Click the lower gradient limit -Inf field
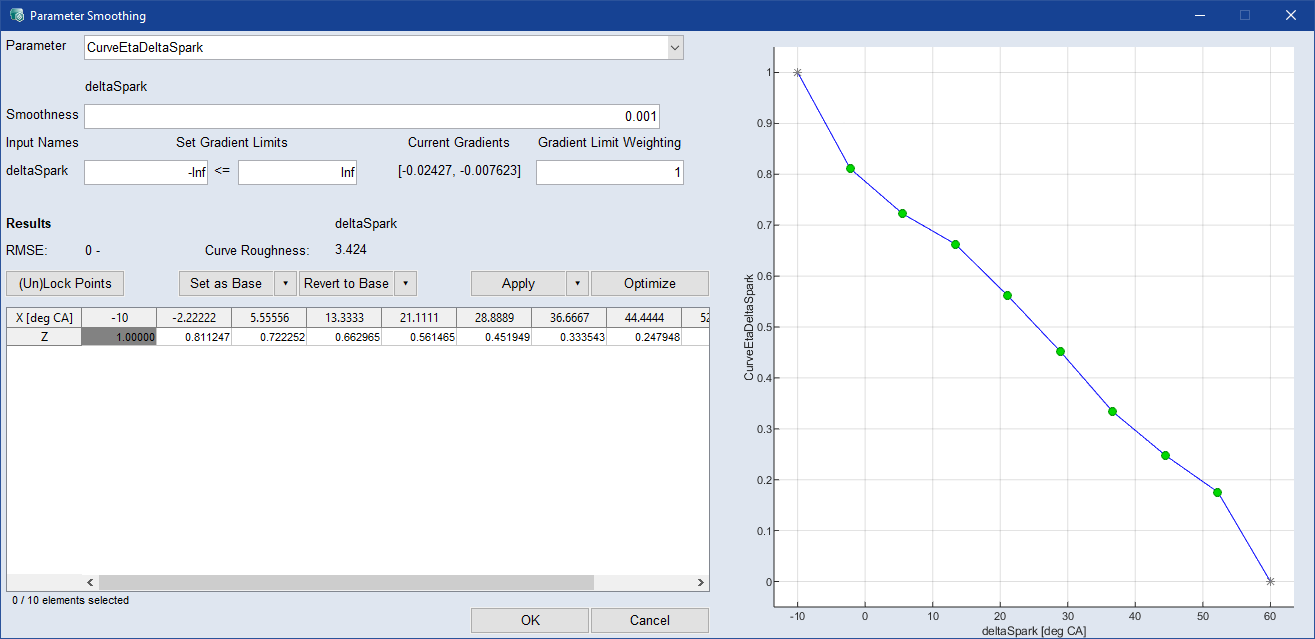The width and height of the screenshot is (1315, 639). point(146,173)
